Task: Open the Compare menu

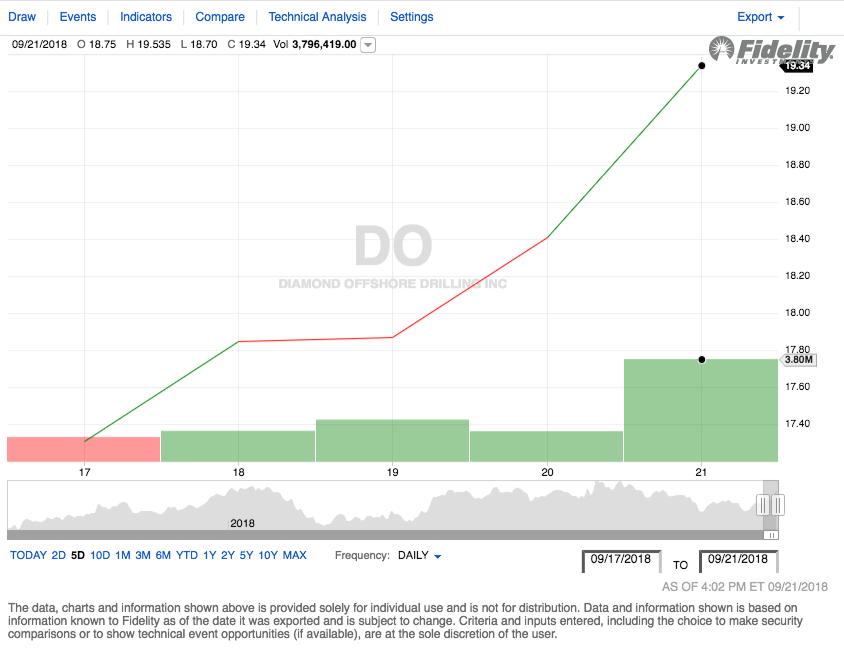Action: (220, 17)
